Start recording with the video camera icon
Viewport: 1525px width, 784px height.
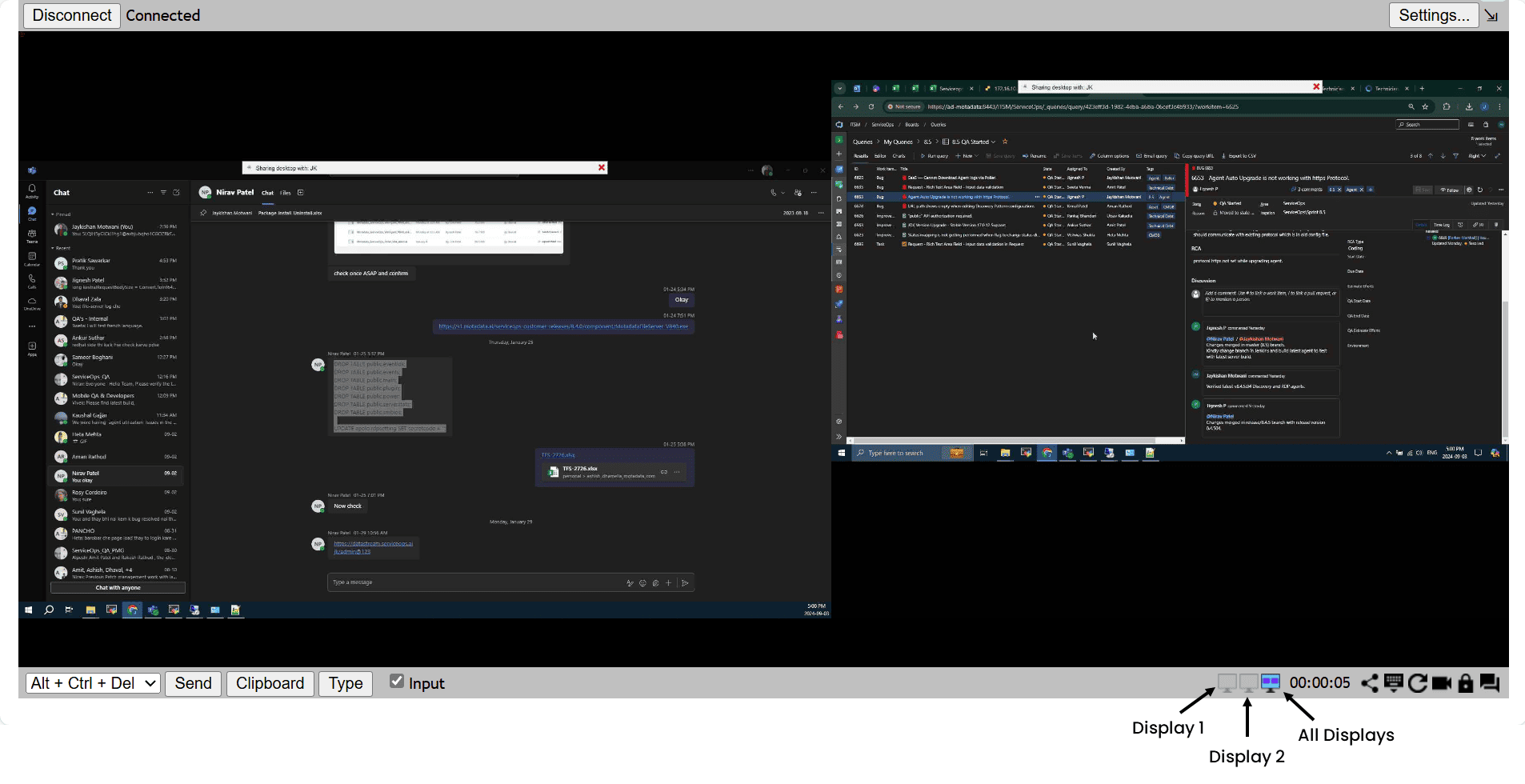click(x=1442, y=683)
